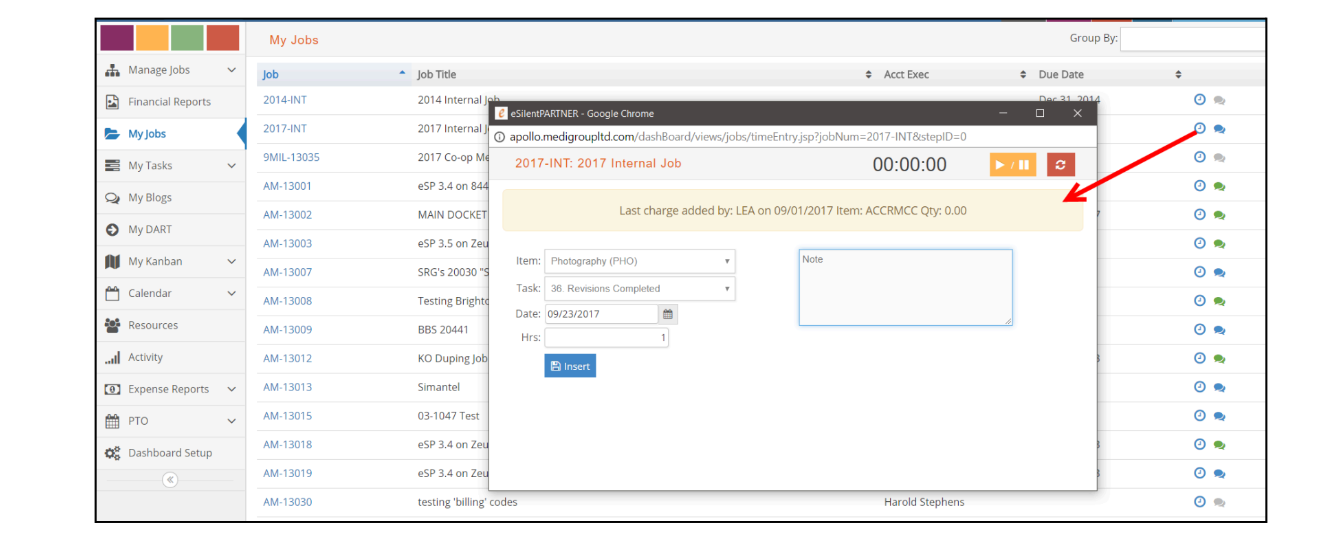Open Activity in the sidebar
1322x533 pixels.
145,358
